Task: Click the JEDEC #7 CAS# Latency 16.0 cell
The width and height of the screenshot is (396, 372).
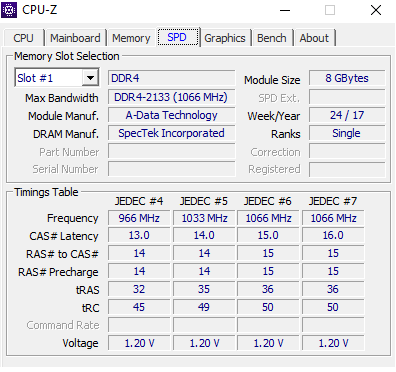Action: [x=333, y=235]
